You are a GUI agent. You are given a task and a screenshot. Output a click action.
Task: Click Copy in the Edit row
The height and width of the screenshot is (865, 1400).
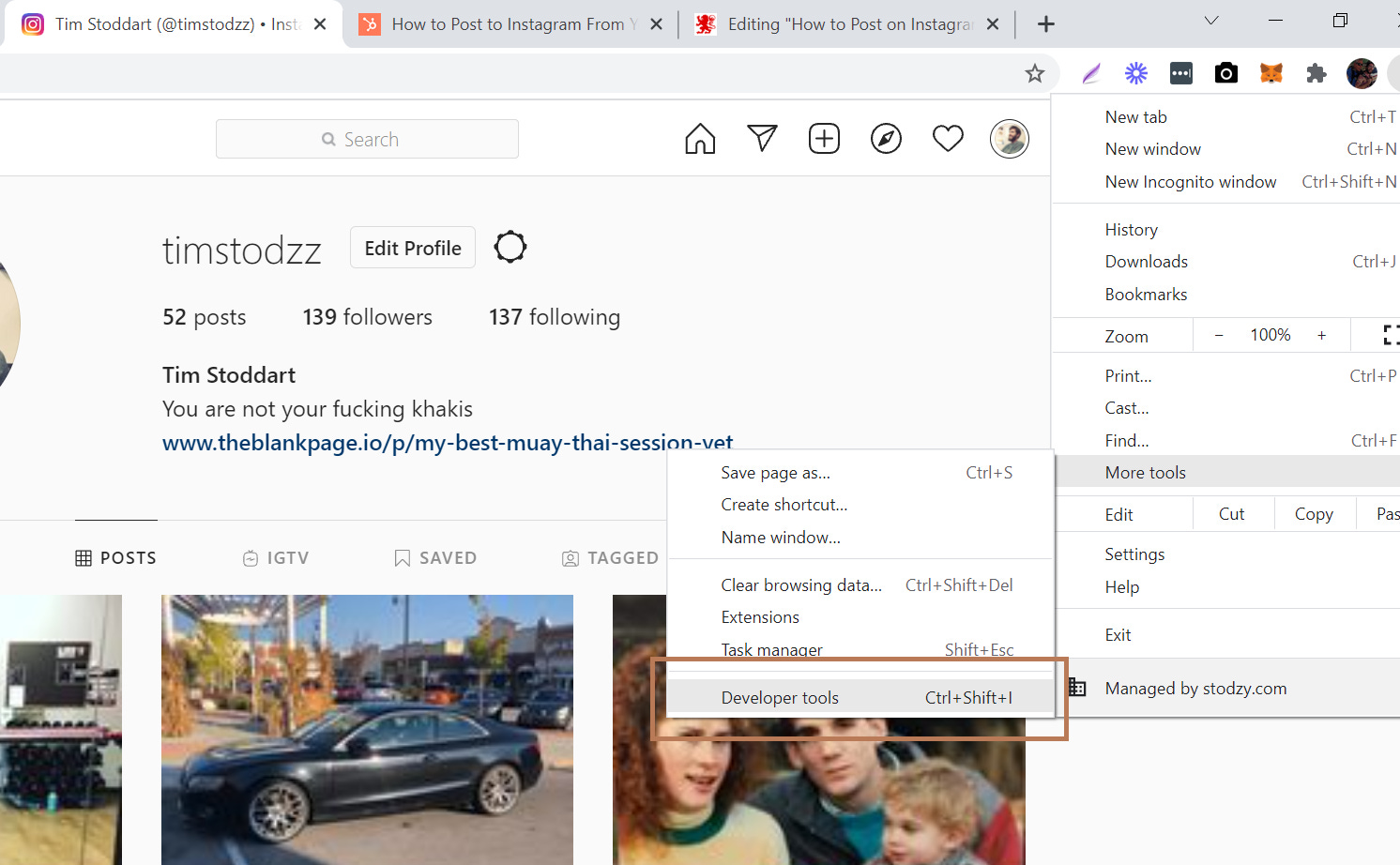[x=1315, y=514]
